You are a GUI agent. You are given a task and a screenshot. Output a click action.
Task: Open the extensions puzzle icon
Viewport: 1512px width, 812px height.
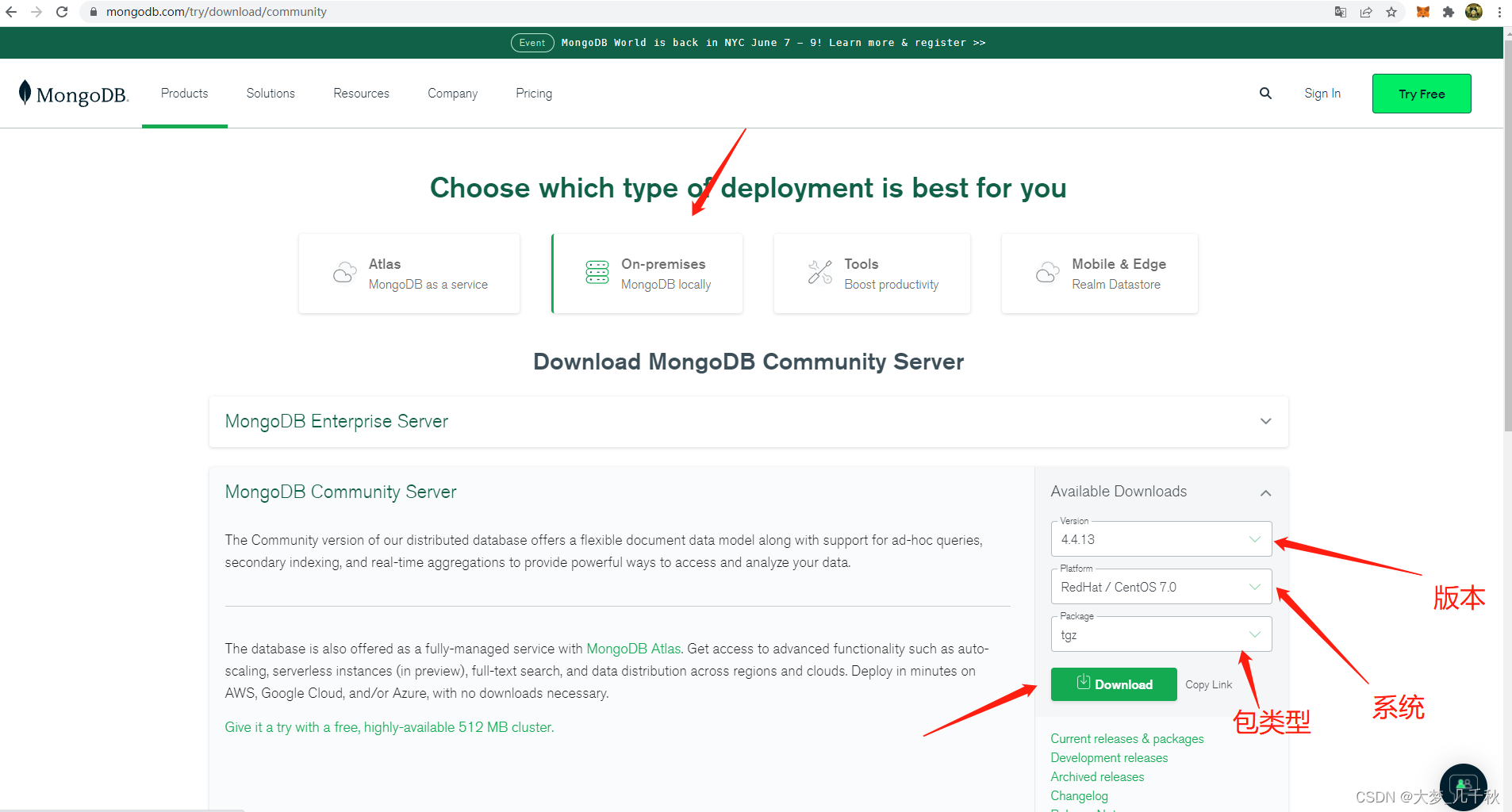[x=1449, y=12]
